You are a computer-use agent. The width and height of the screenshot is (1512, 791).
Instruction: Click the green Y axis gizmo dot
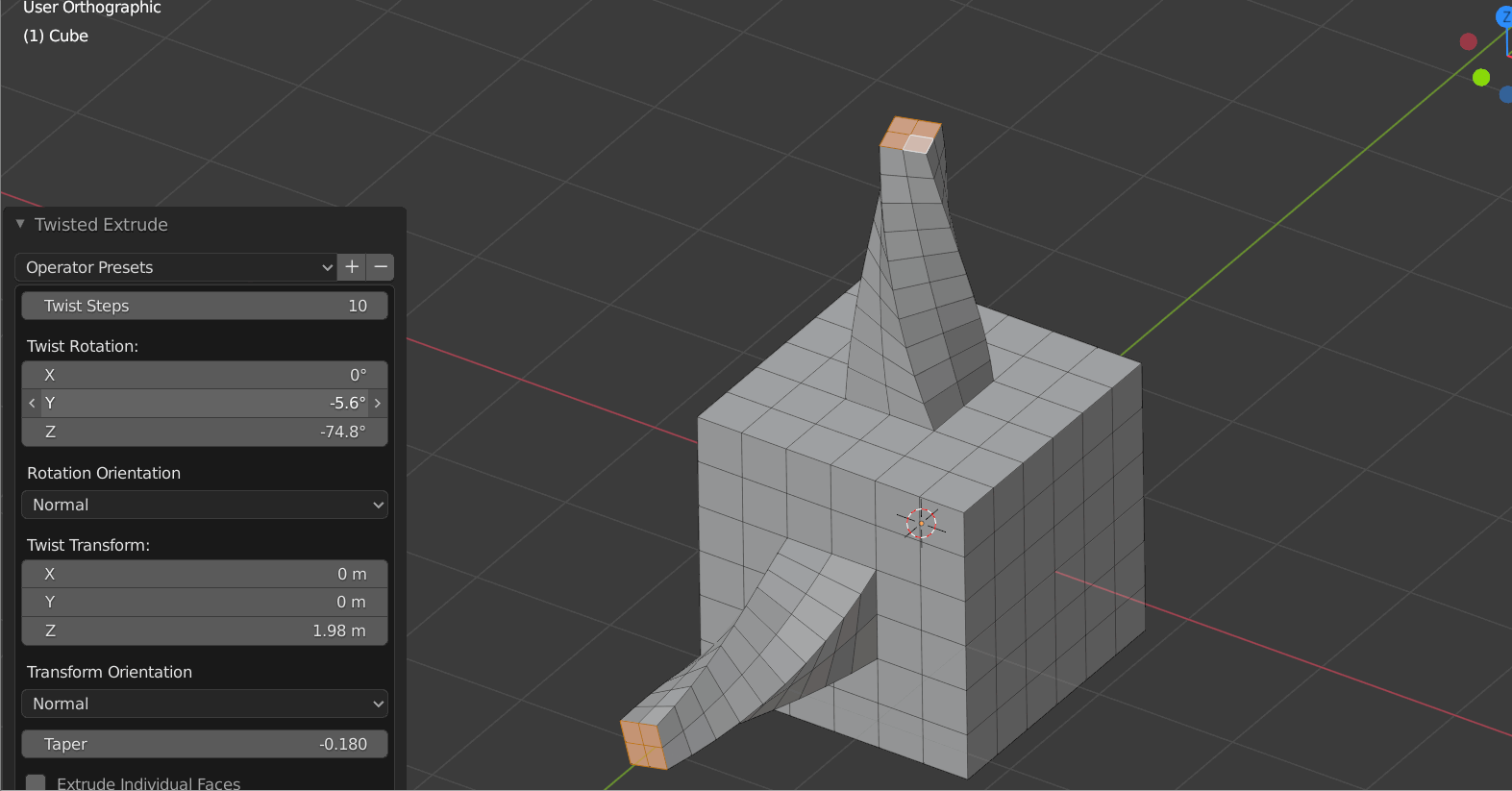1481,77
